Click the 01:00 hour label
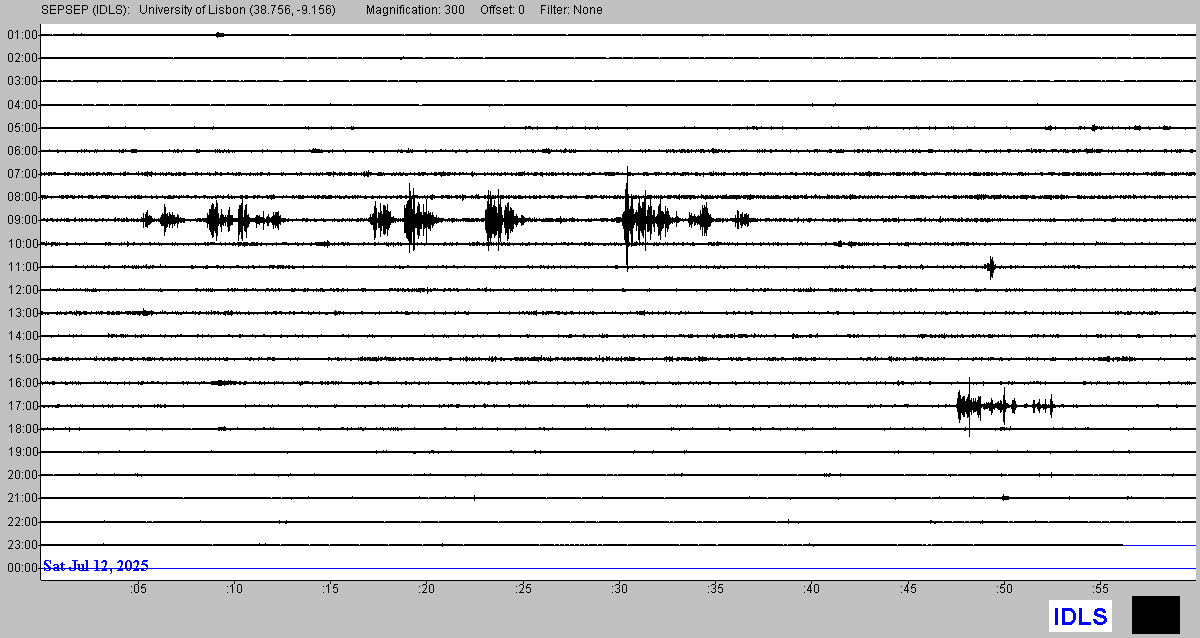 [20, 35]
